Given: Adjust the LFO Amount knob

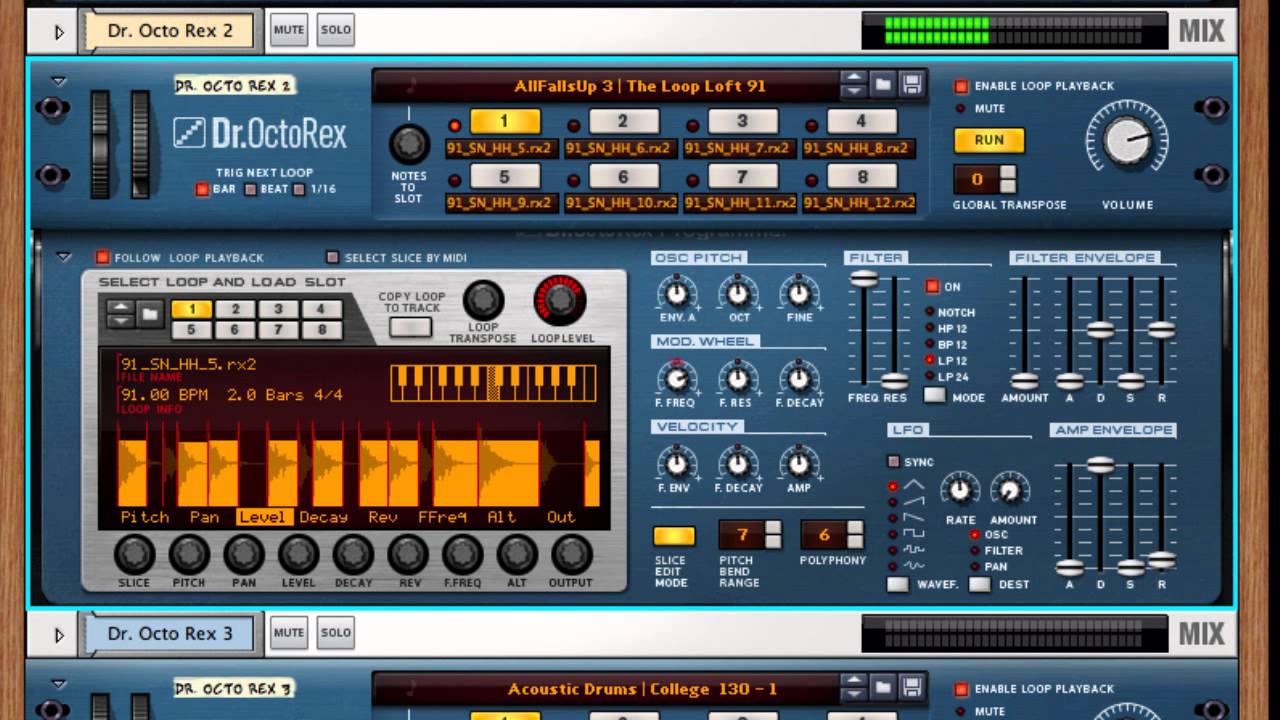Looking at the screenshot, I should click(1010, 490).
